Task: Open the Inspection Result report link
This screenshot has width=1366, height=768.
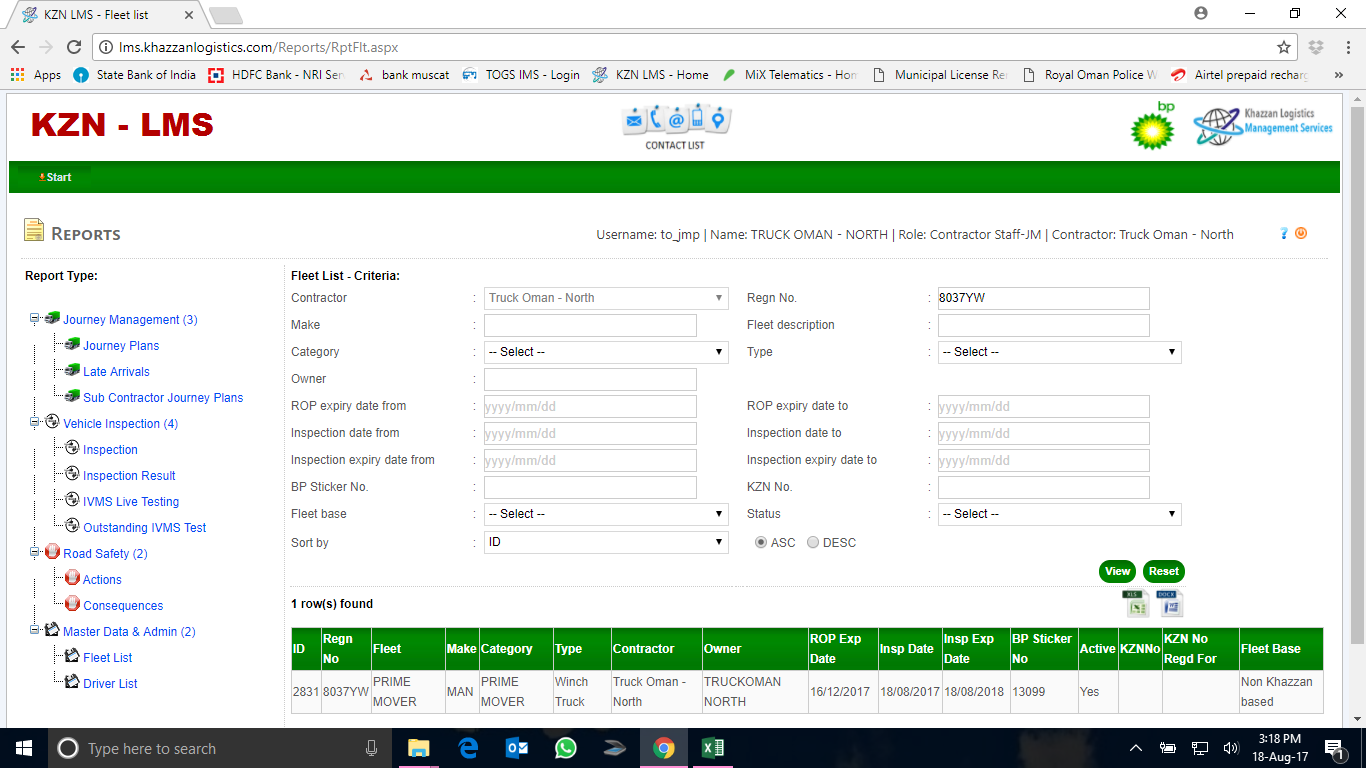Action: click(129, 476)
